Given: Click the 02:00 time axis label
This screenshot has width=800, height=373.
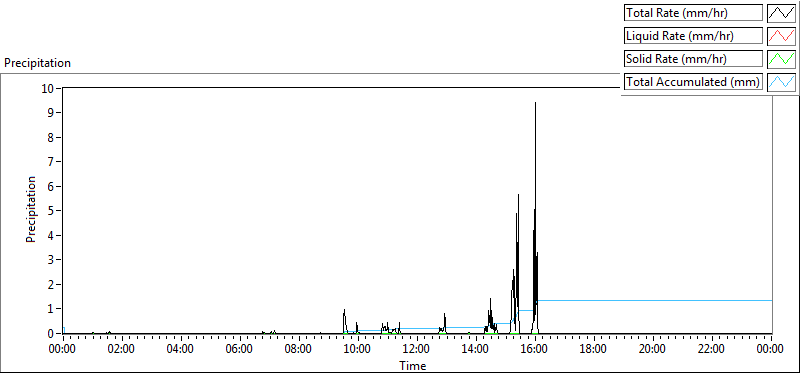Looking at the screenshot, I should (121, 349).
